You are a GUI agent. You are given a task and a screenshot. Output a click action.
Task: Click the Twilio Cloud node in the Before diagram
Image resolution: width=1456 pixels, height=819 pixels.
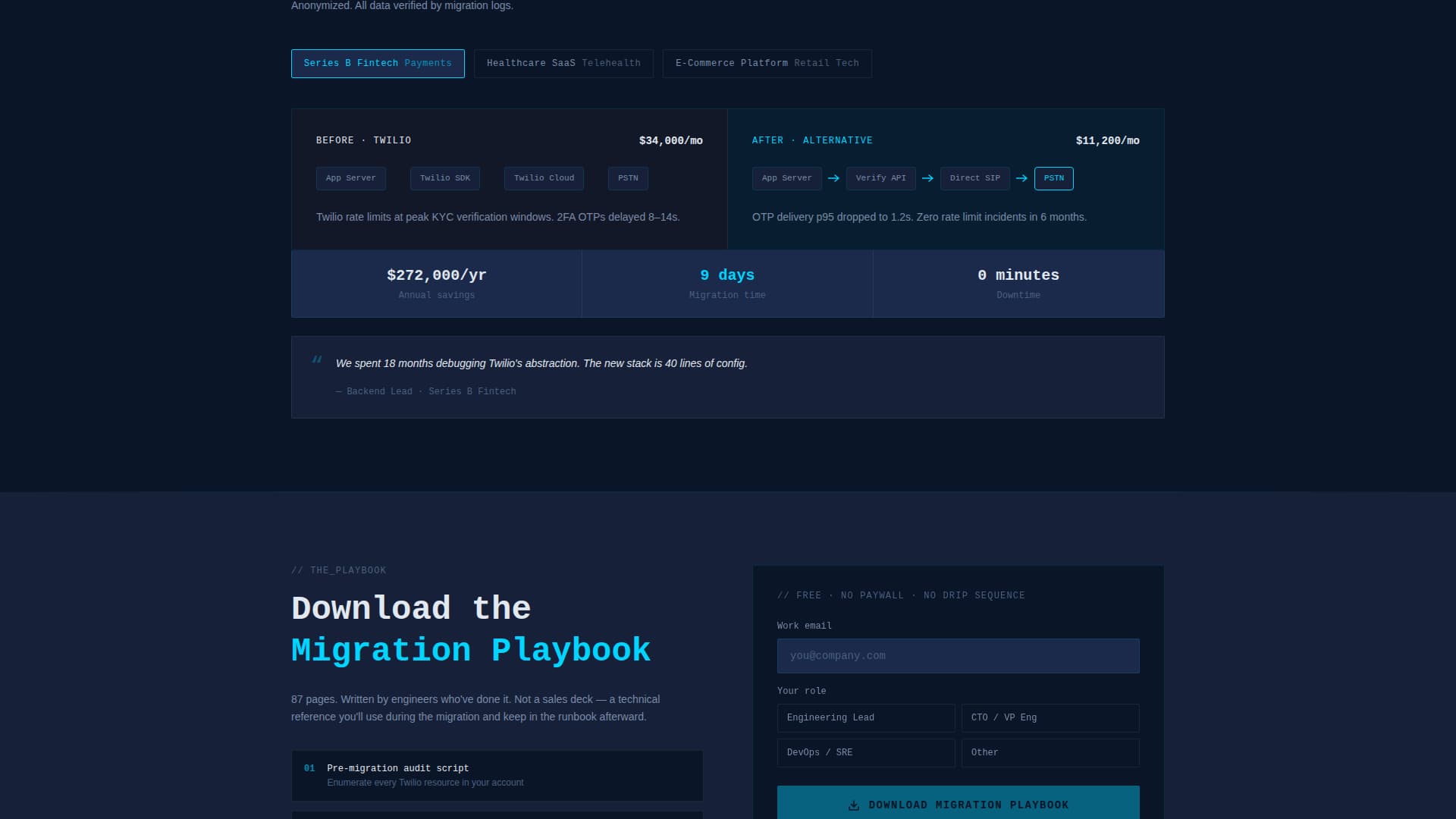coord(543,178)
